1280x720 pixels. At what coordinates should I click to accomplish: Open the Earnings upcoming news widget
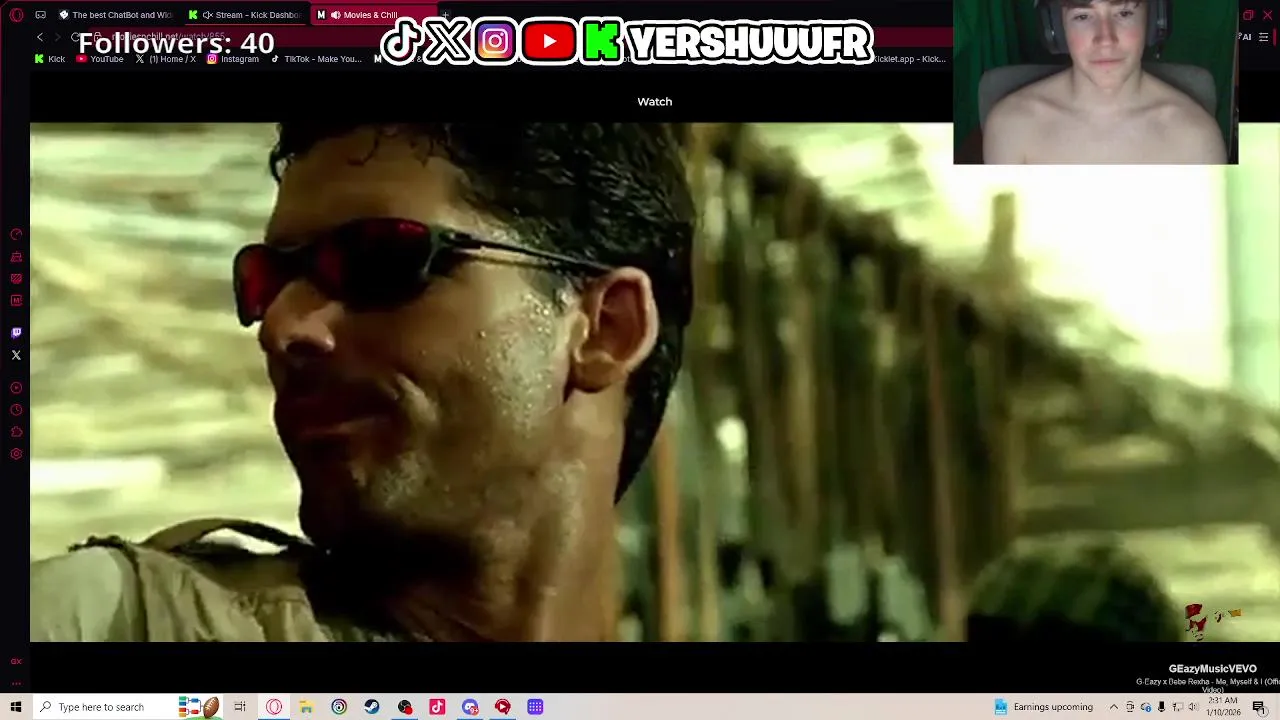pyautogui.click(x=1044, y=707)
